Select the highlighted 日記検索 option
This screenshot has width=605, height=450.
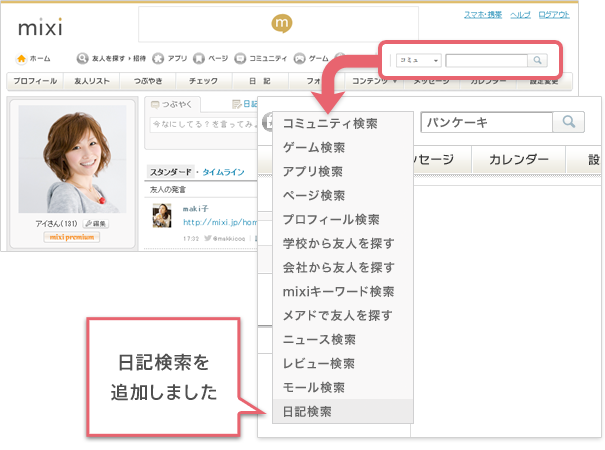tap(343, 411)
